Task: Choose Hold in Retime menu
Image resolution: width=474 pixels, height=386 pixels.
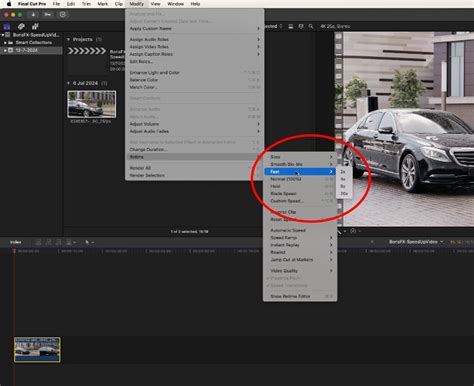Action: pyautogui.click(x=300, y=186)
